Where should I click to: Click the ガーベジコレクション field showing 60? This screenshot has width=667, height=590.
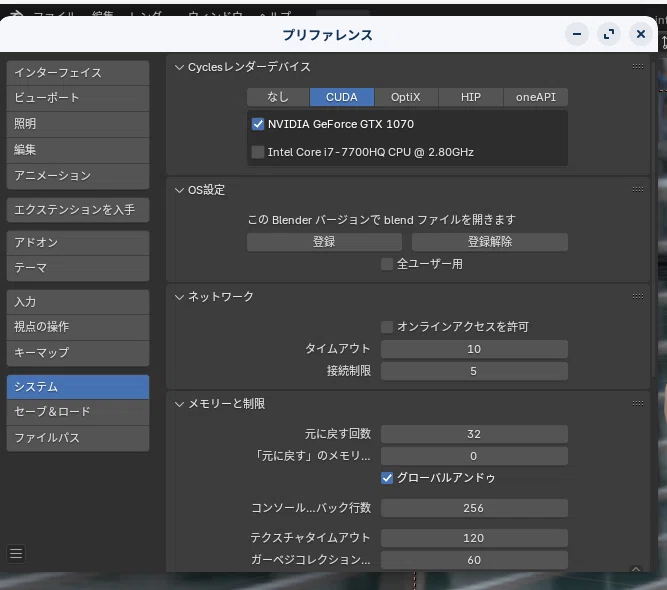[474, 560]
